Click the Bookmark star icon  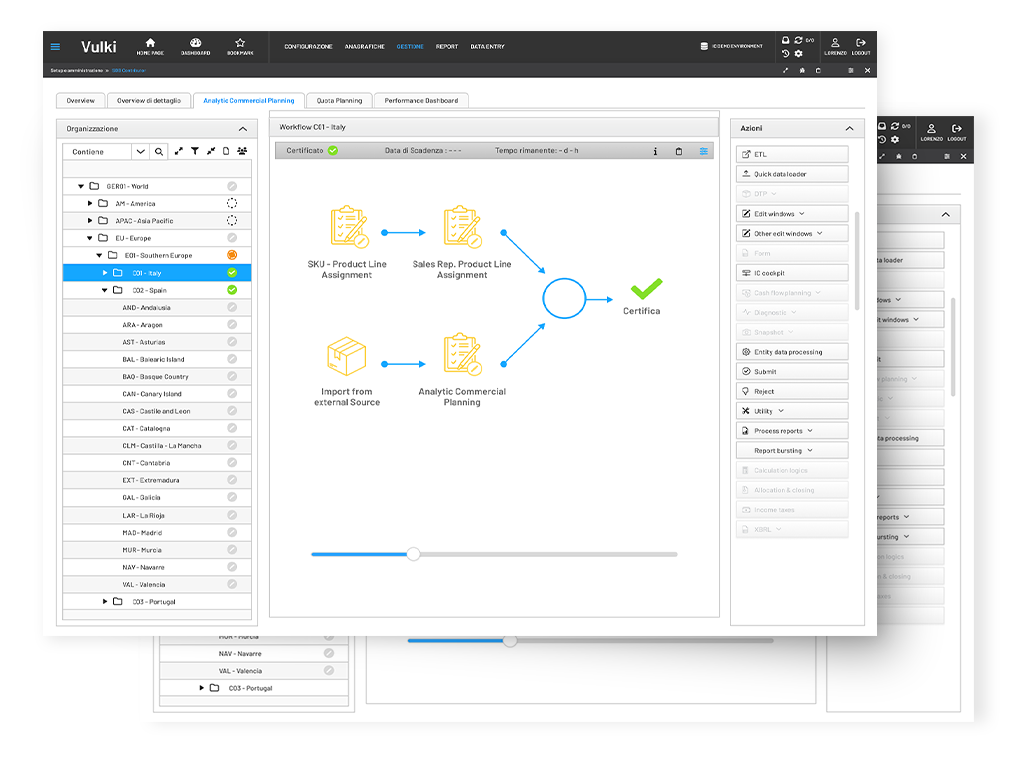(x=240, y=43)
